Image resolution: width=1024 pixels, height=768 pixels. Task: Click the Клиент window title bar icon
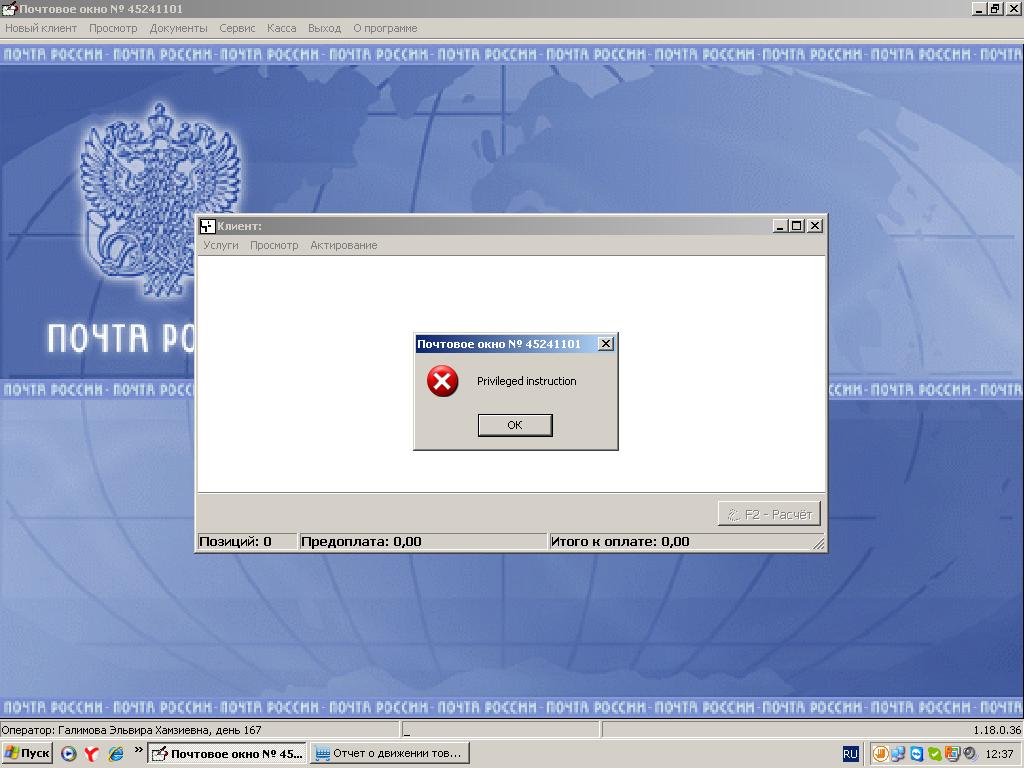[207, 226]
